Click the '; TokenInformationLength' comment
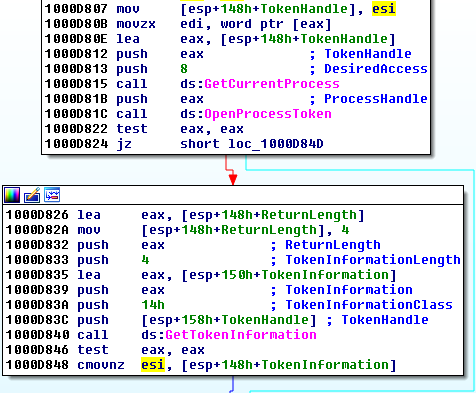This screenshot has height=393, width=476. tap(365, 260)
